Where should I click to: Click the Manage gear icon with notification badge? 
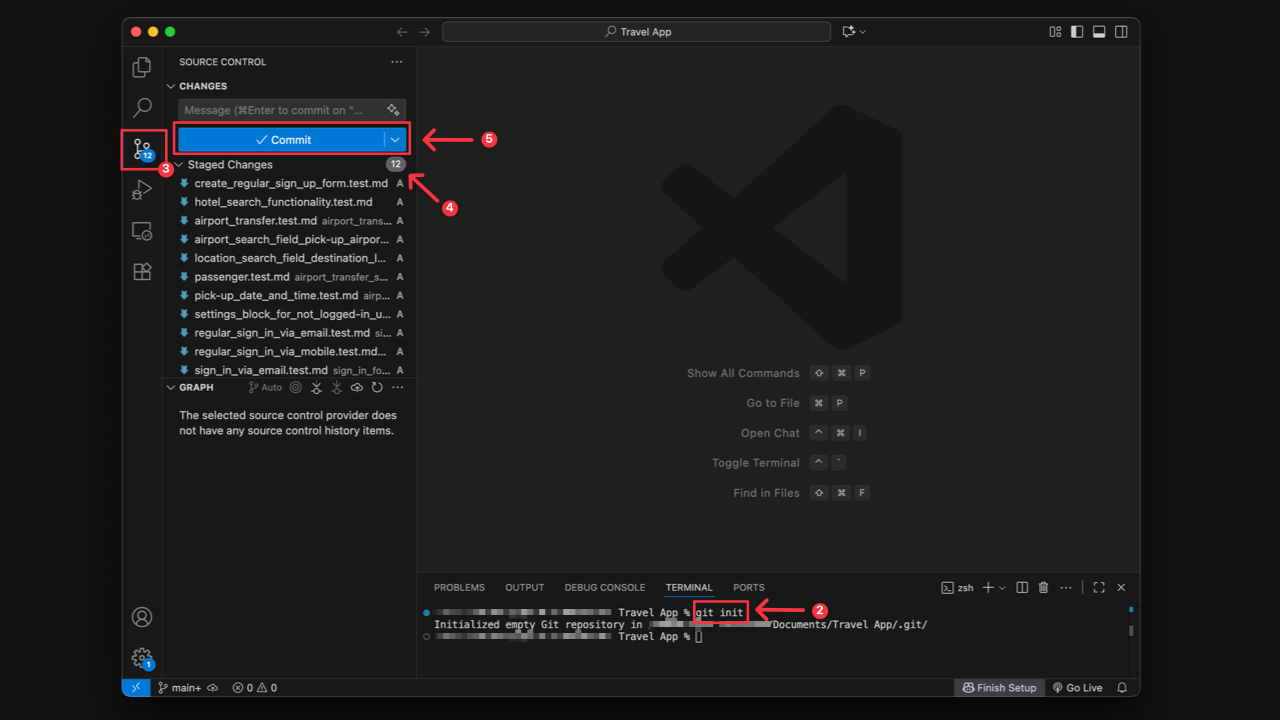(141, 658)
